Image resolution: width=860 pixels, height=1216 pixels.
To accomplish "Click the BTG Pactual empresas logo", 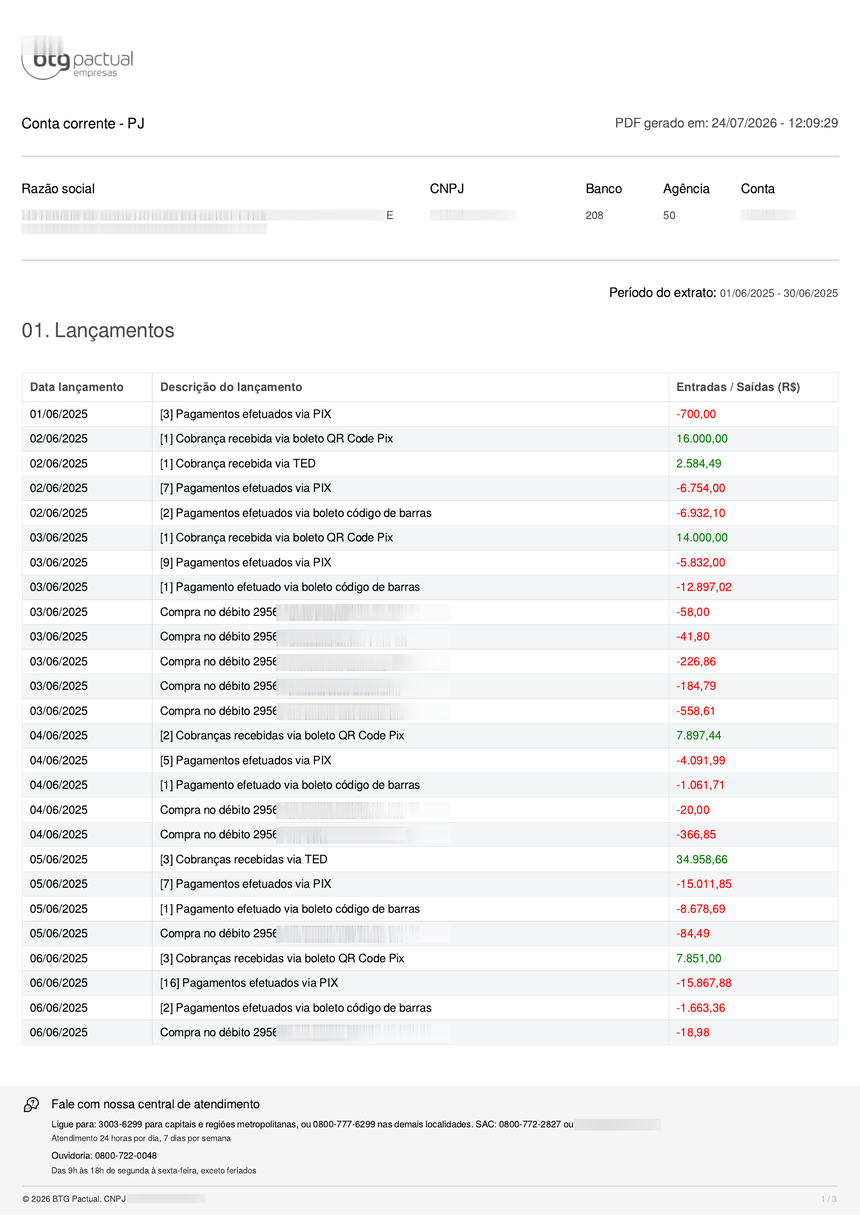I will (77, 60).
